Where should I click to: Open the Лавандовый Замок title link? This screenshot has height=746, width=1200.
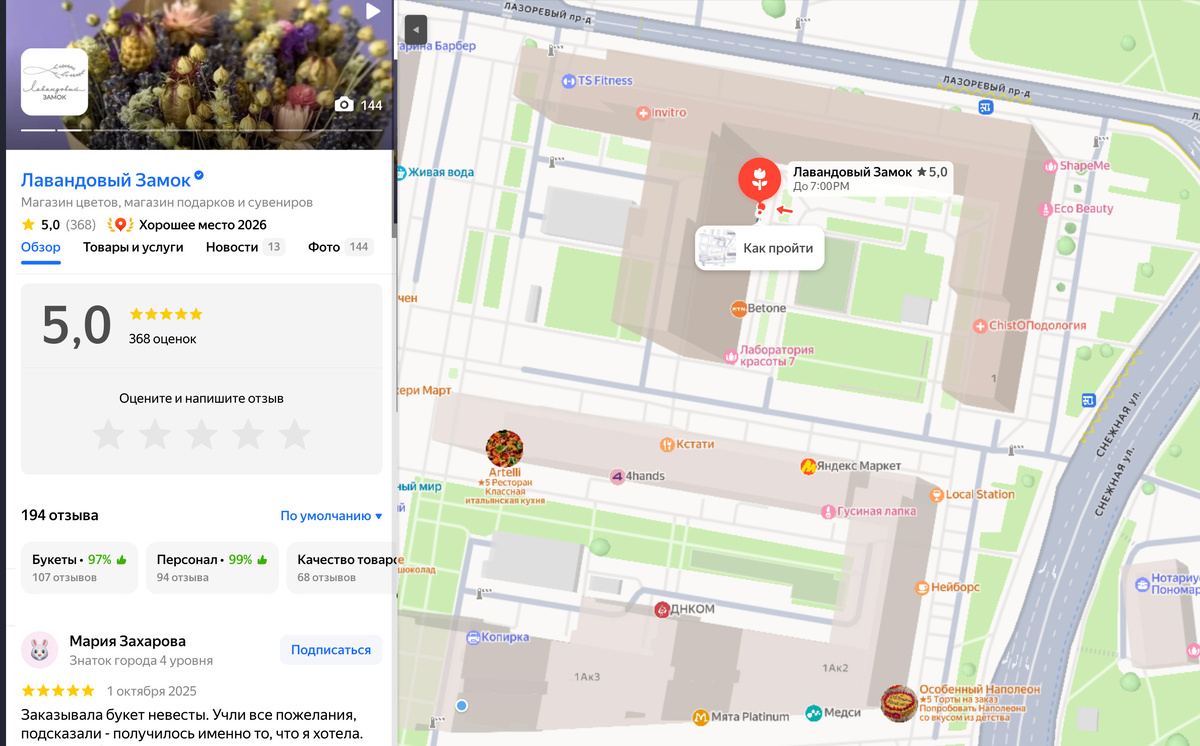pos(106,180)
